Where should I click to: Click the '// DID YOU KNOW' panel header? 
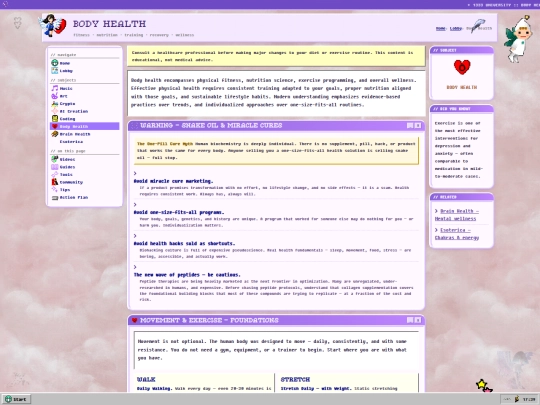[x=461, y=109]
